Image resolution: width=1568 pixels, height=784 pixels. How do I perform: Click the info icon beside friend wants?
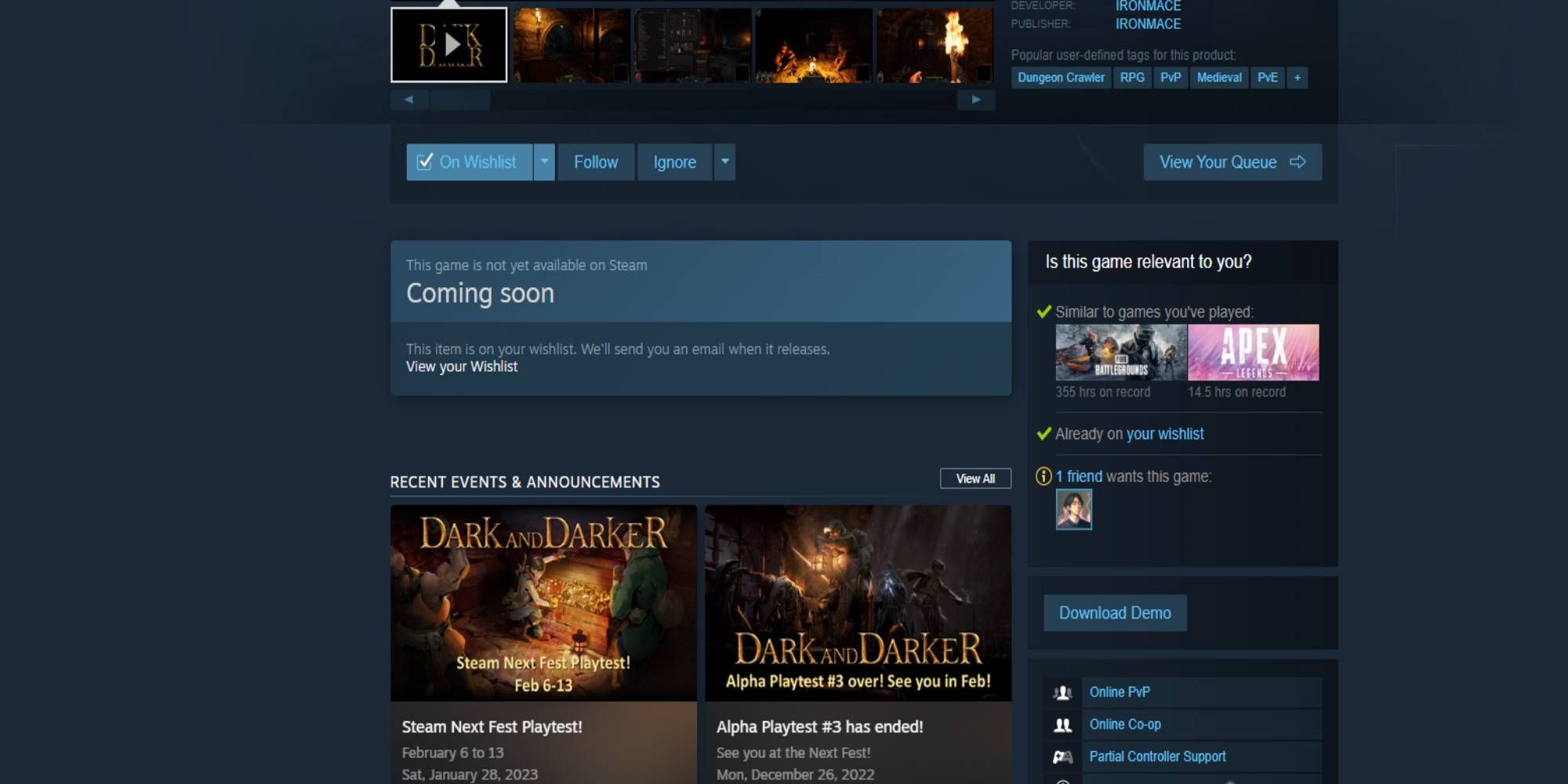[1044, 477]
